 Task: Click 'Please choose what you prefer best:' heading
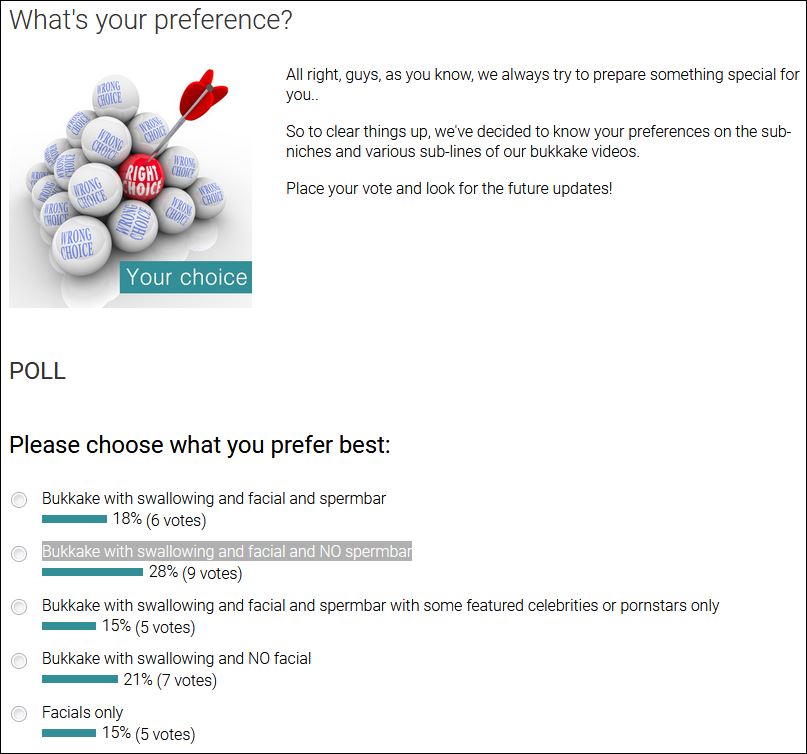point(199,445)
